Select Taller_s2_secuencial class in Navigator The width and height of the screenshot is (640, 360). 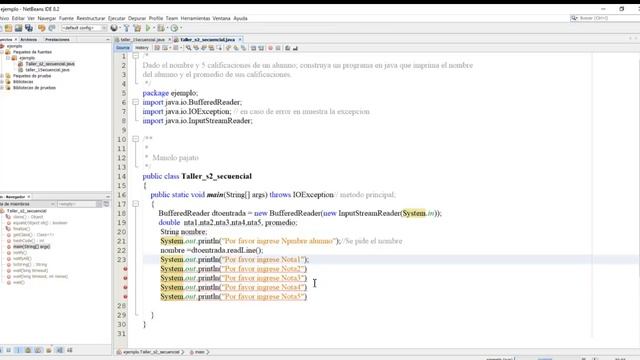tap(27, 211)
